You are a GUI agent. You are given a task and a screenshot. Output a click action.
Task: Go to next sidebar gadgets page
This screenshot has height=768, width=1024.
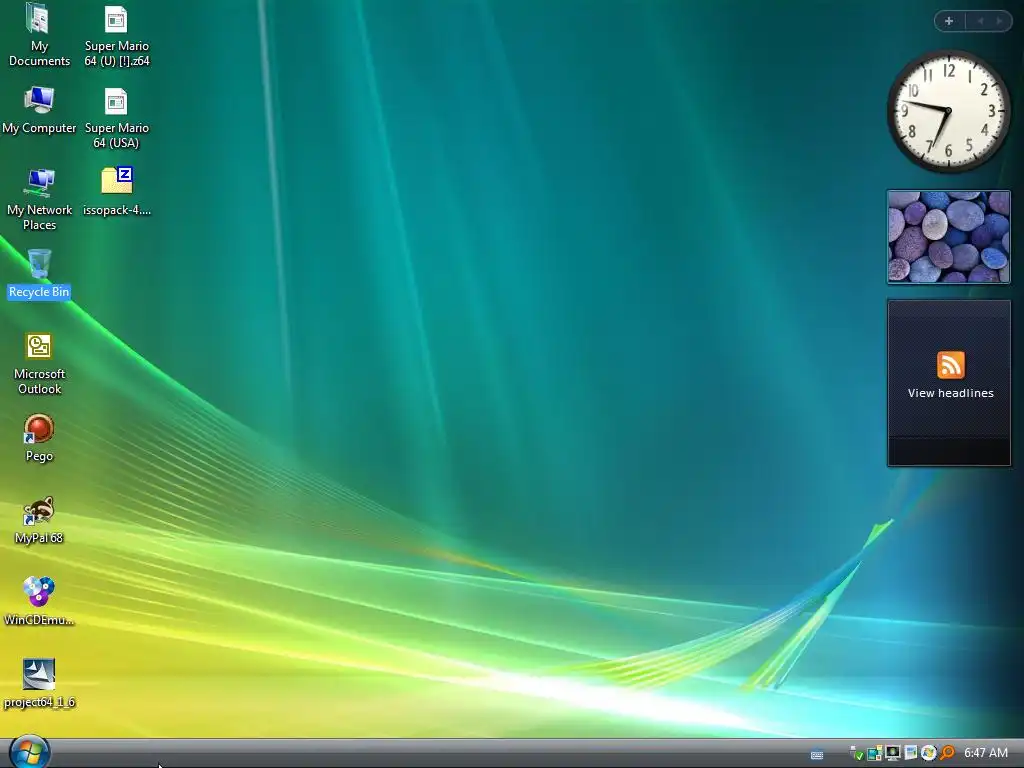tap(999, 21)
